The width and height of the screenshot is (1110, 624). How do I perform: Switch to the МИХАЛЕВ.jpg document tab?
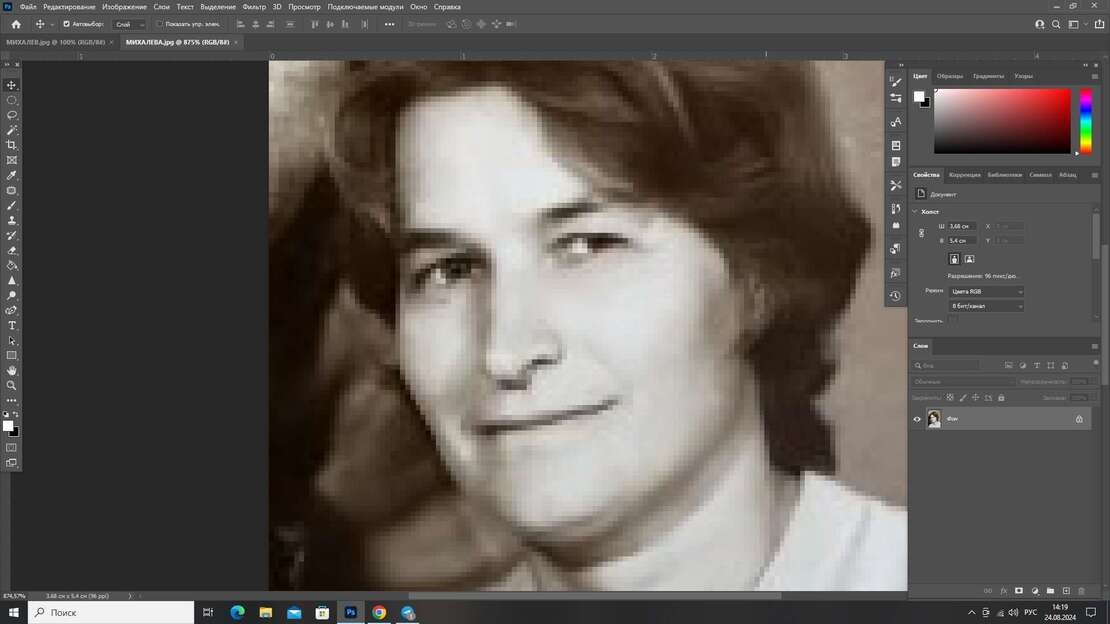[55, 42]
